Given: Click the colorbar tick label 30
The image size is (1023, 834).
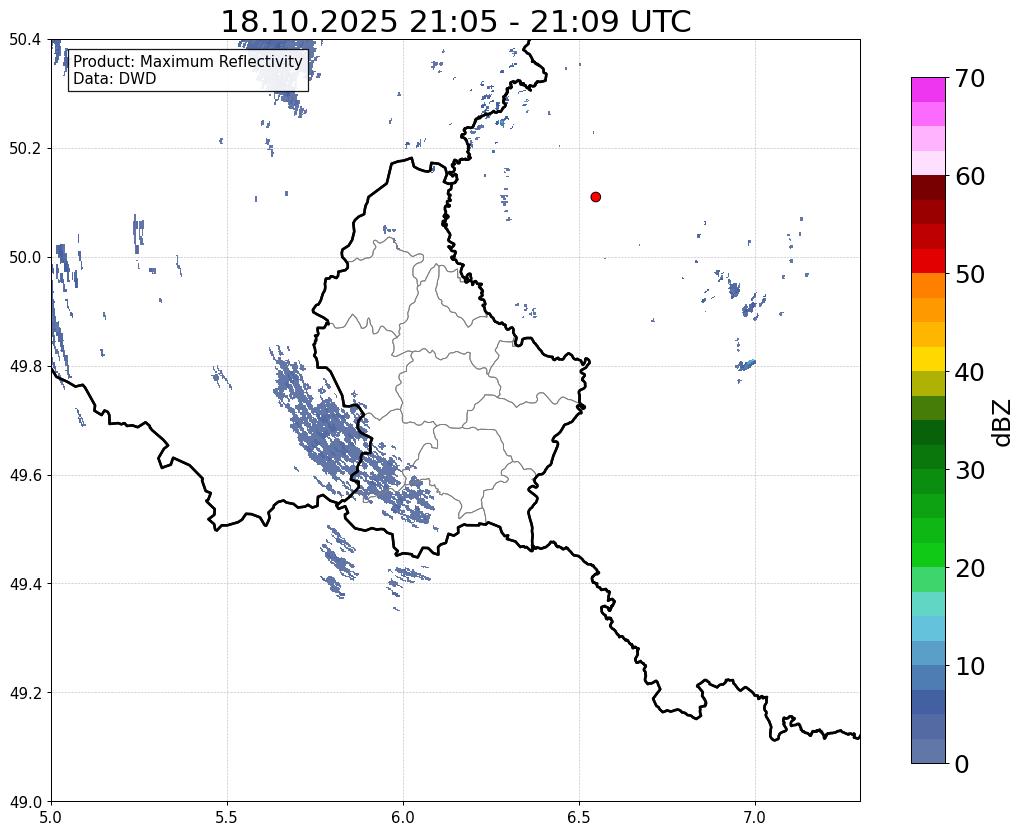Looking at the screenshot, I should [x=970, y=469].
